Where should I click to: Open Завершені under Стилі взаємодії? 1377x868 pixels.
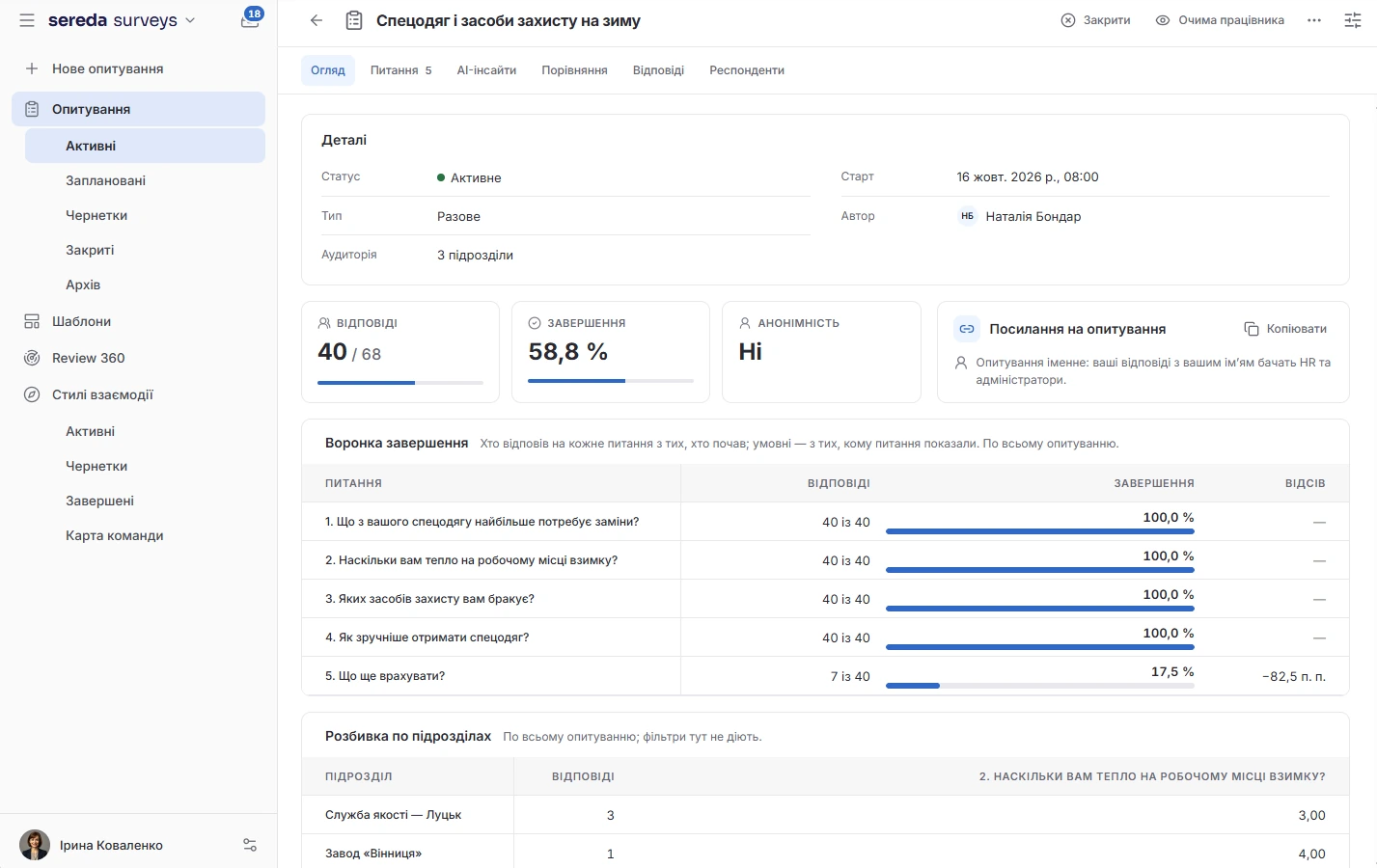click(x=145, y=501)
